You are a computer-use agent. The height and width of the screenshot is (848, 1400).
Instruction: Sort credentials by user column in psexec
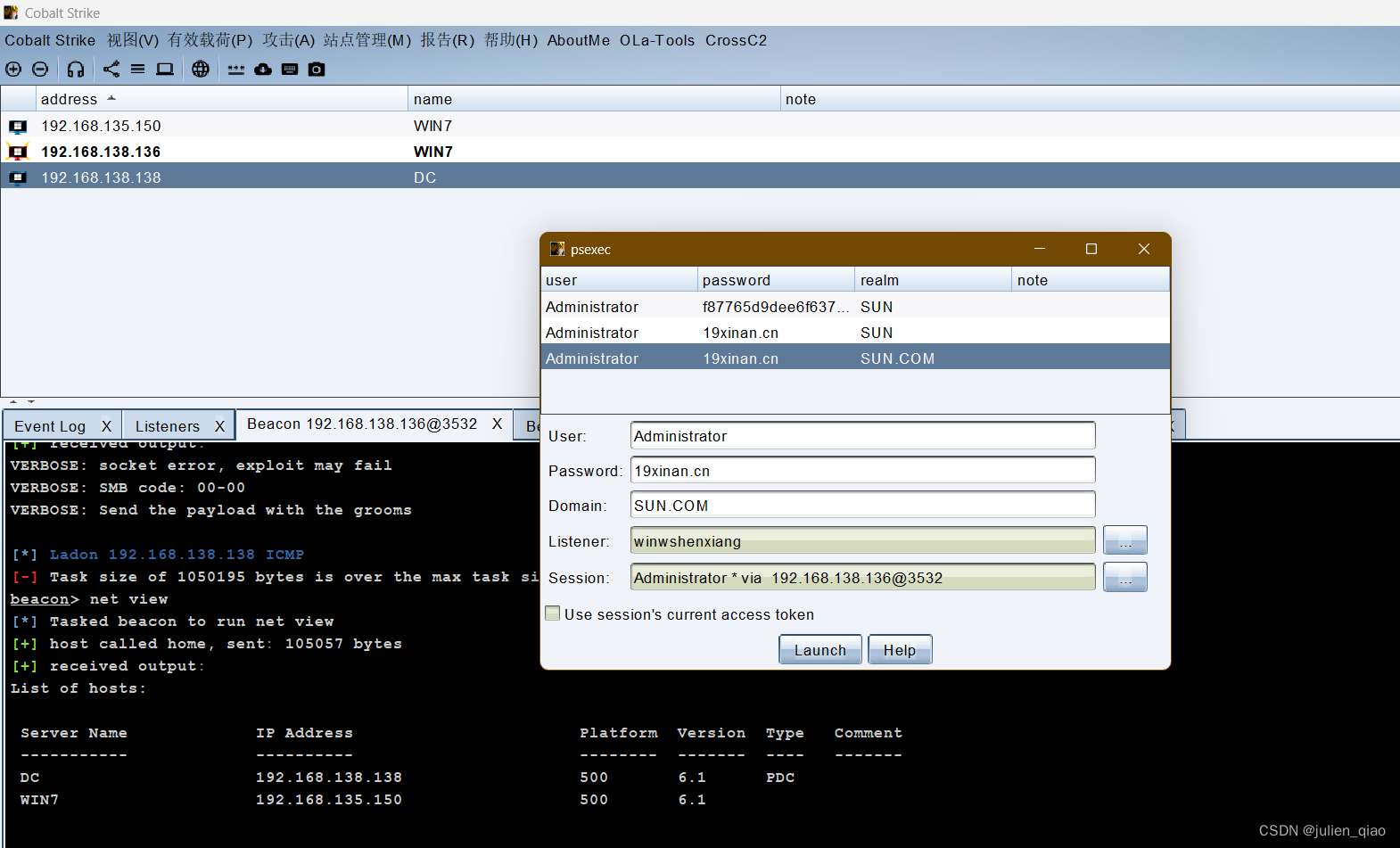tap(619, 280)
